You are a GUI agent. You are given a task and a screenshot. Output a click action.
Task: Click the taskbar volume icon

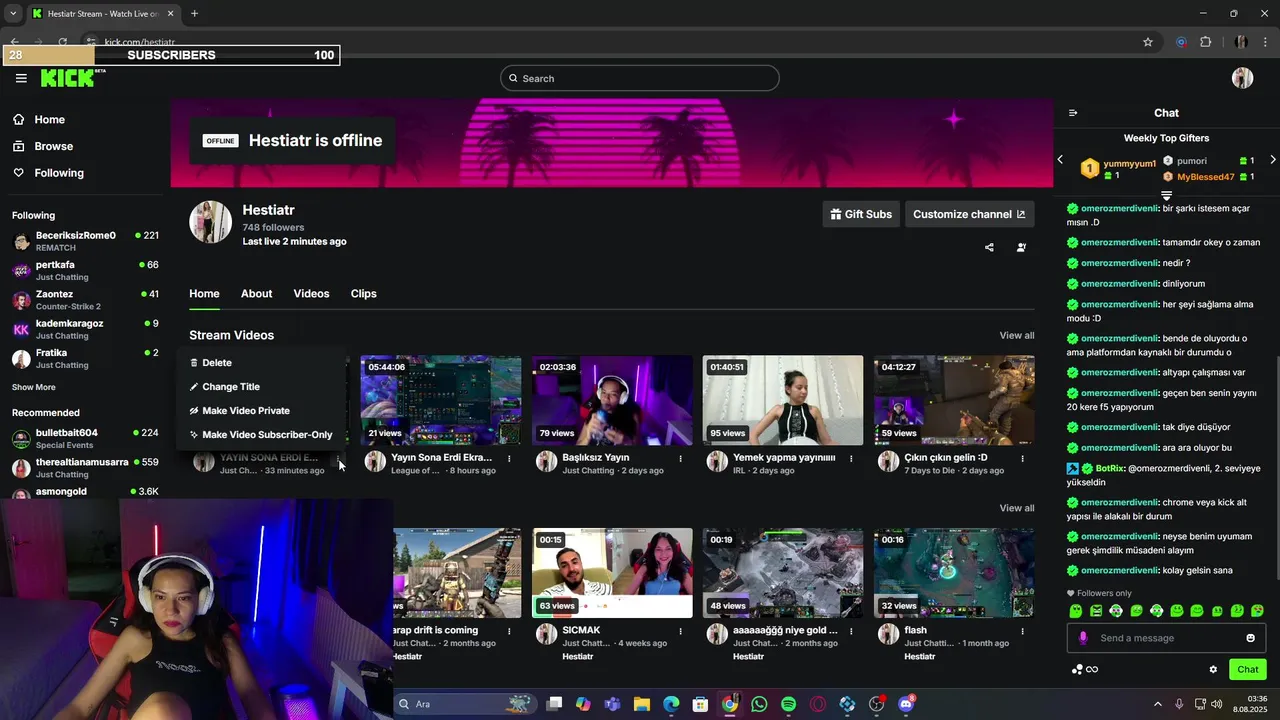1216,704
